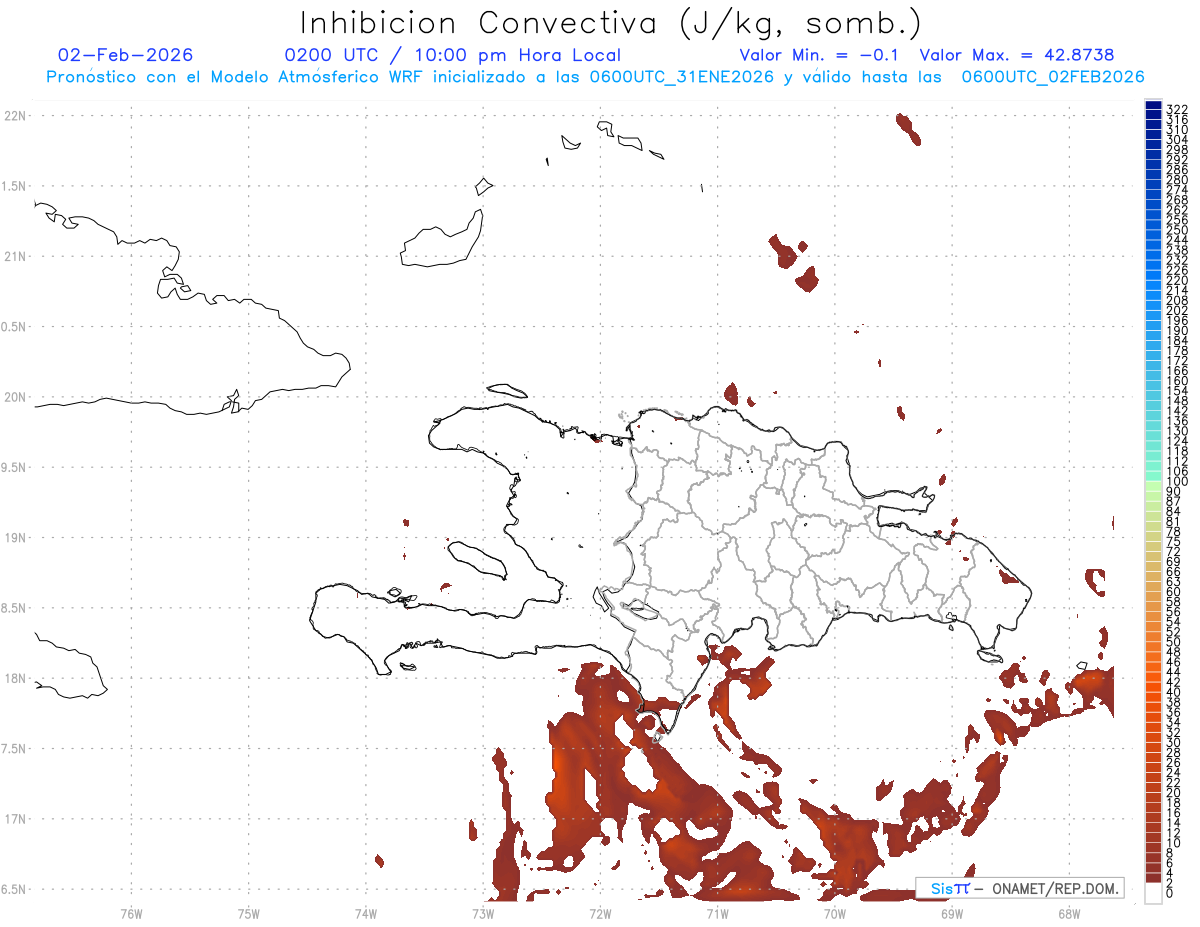Click the "6.5N" latitude label
This screenshot has height=927, width=1200.
pyautogui.click(x=15, y=889)
